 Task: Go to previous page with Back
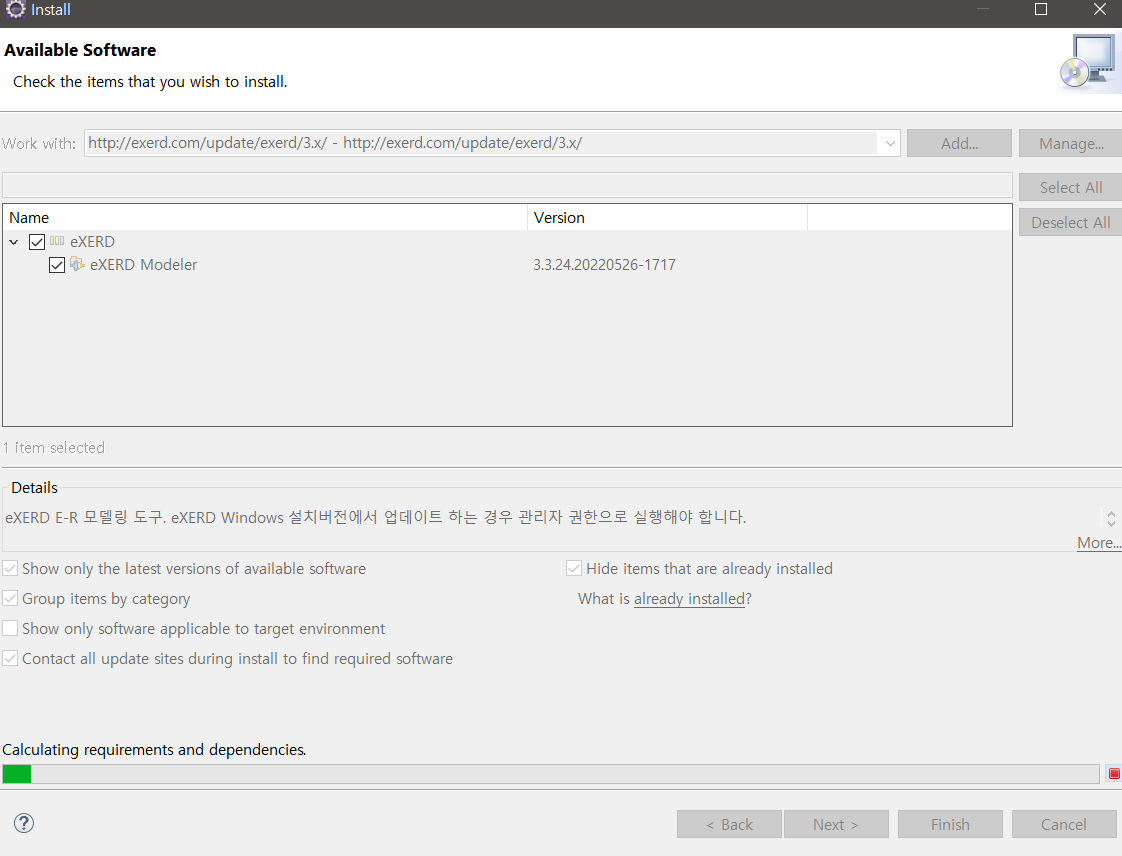tap(729, 825)
